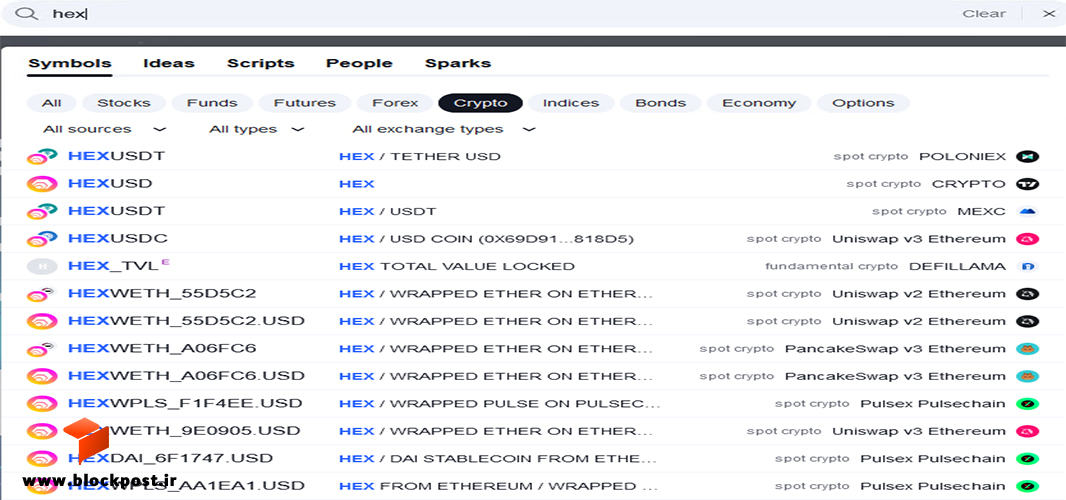Open the All types dropdown
This screenshot has width=1066, height=500.
click(x=256, y=129)
